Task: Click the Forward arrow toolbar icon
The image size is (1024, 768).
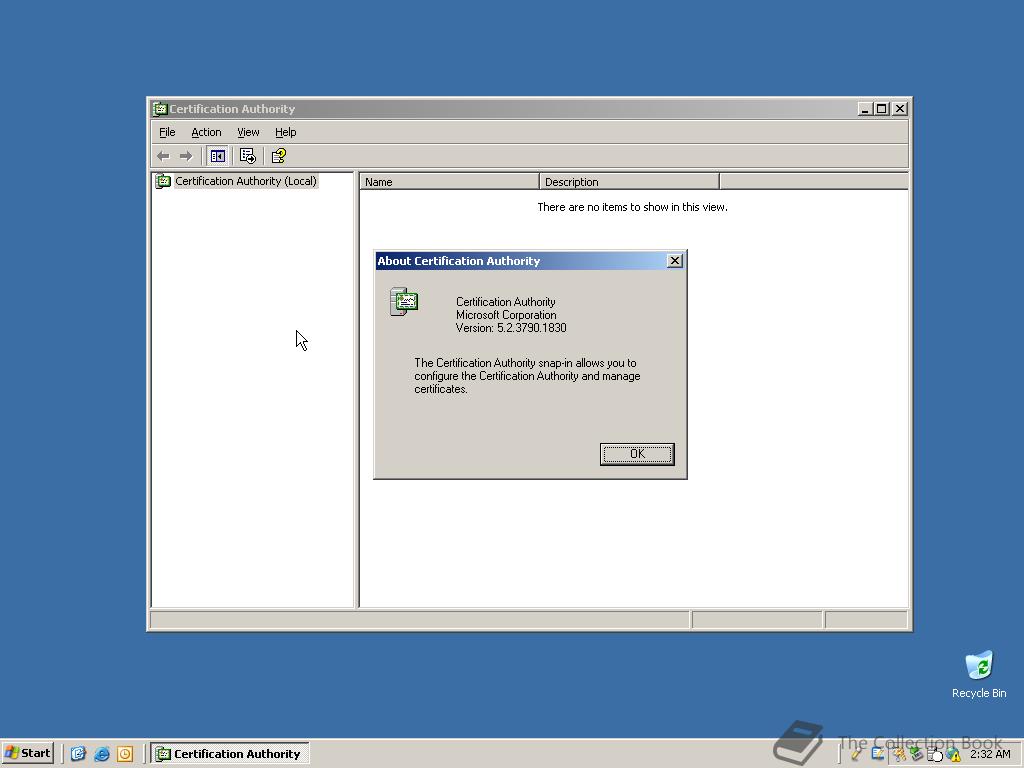Action: pos(186,156)
